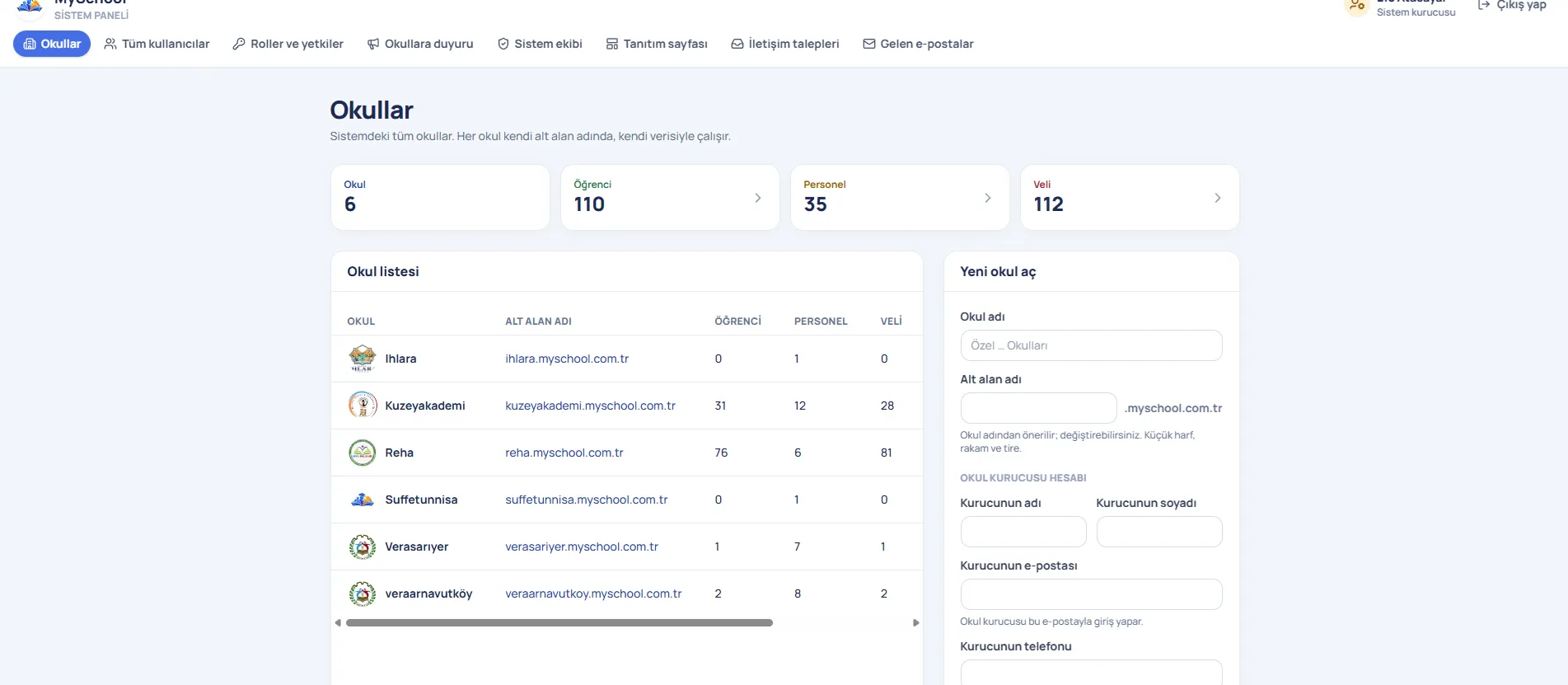
Task: Click the horizontal scrollbar under school list
Action: click(559, 623)
